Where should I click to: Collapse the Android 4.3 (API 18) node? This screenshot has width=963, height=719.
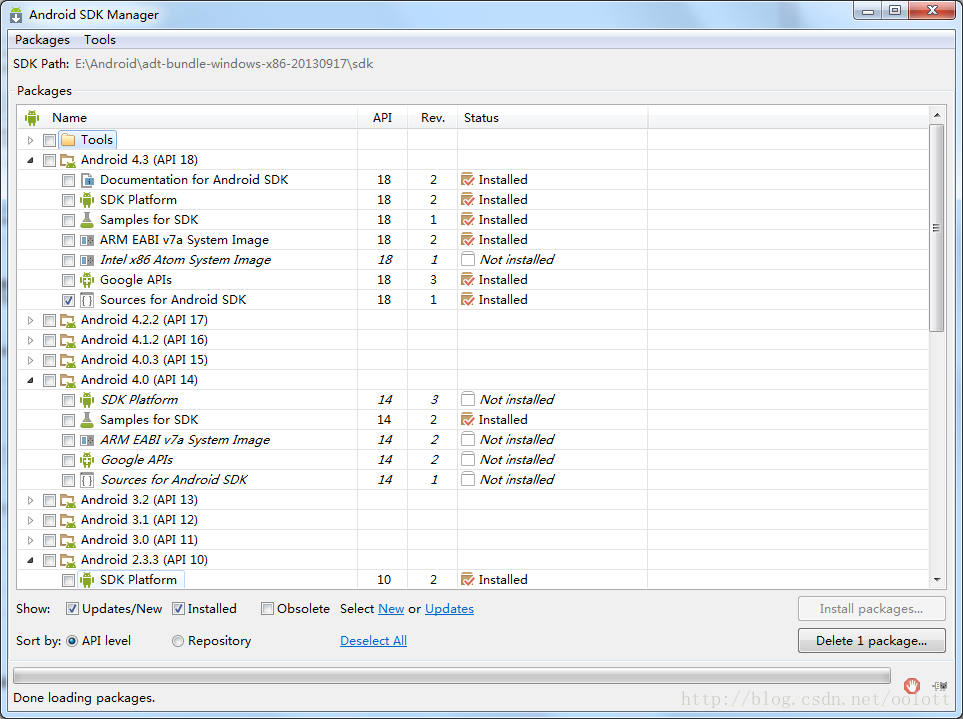pyautogui.click(x=30, y=160)
